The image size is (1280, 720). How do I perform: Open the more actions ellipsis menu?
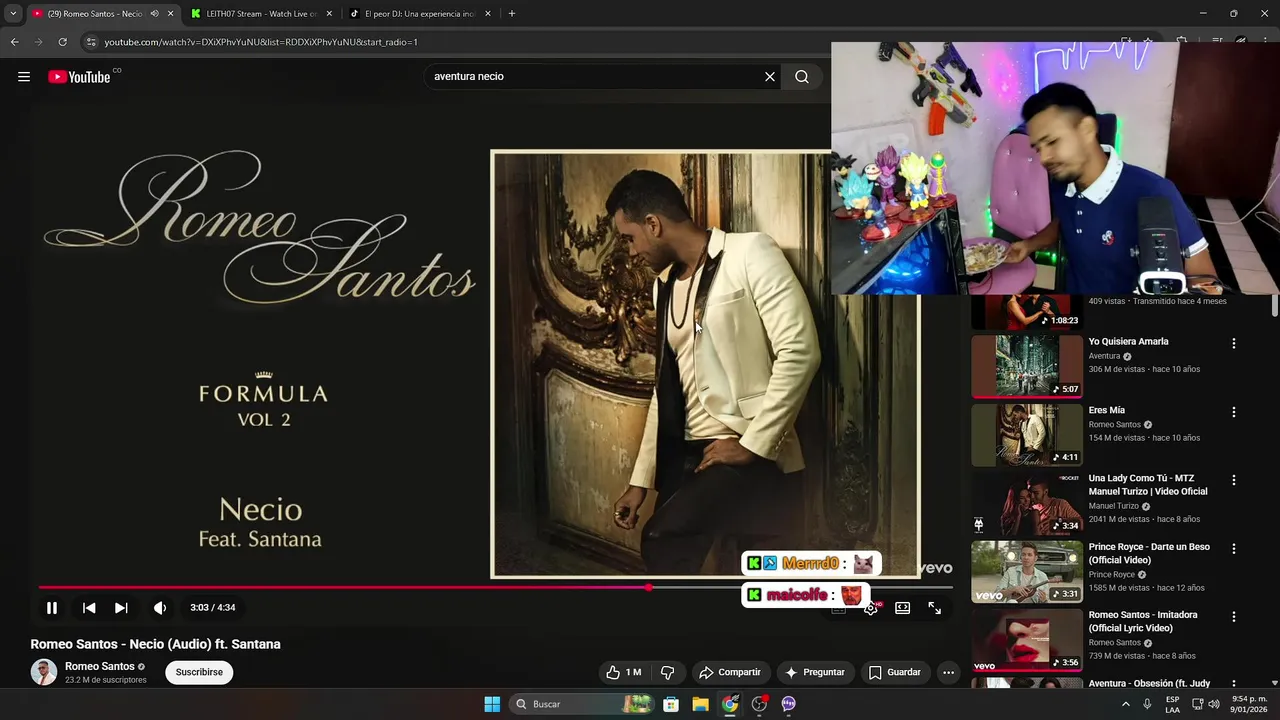(948, 672)
